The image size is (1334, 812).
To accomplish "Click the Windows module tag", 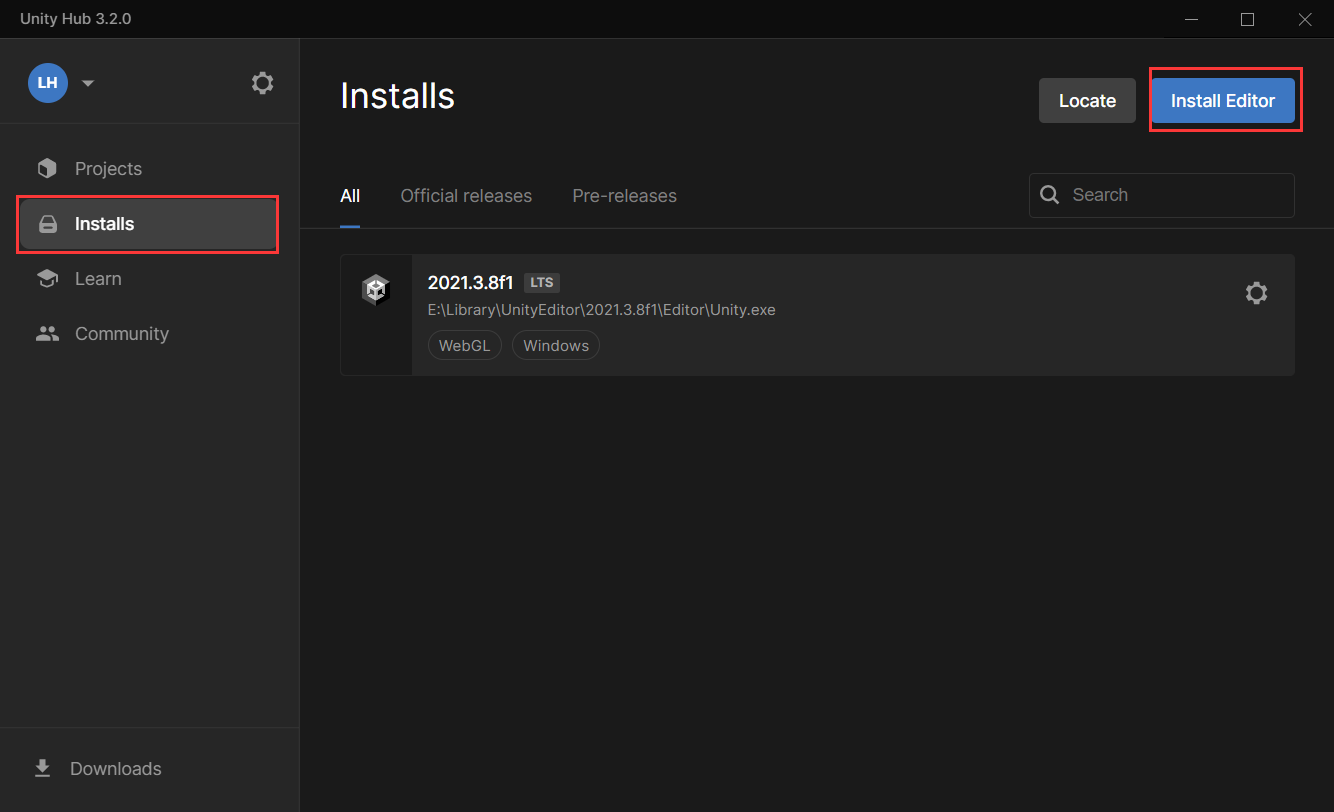I will coord(556,345).
